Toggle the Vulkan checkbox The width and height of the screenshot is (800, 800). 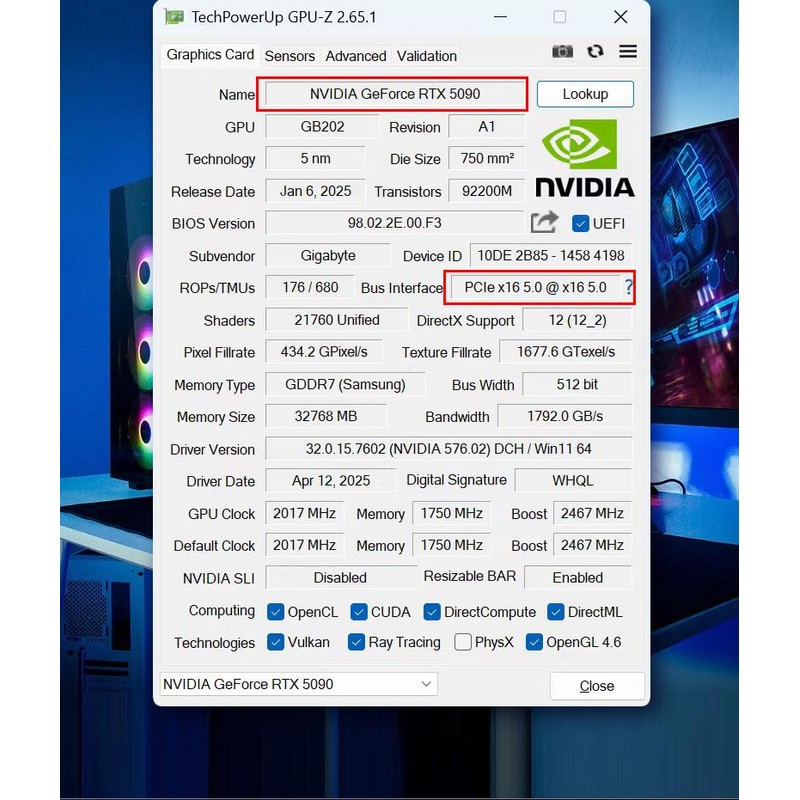(276, 642)
